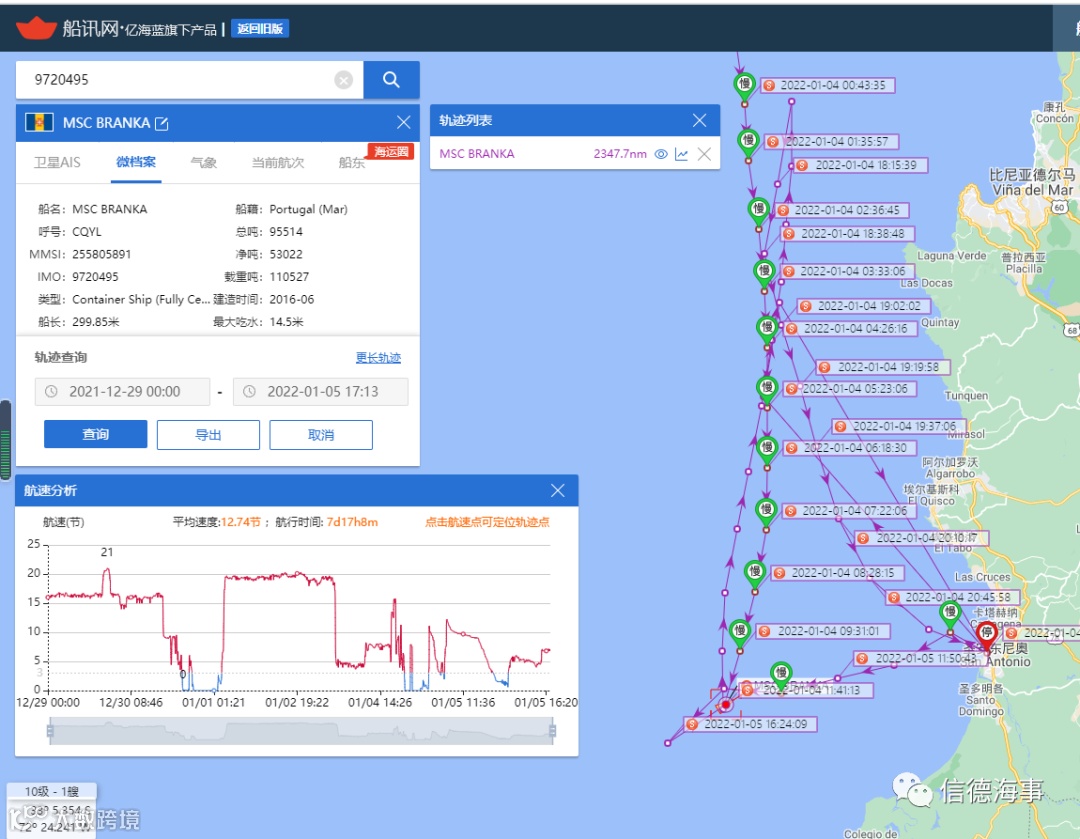Clear the search field text
This screenshot has height=839, width=1080.
tap(344, 80)
